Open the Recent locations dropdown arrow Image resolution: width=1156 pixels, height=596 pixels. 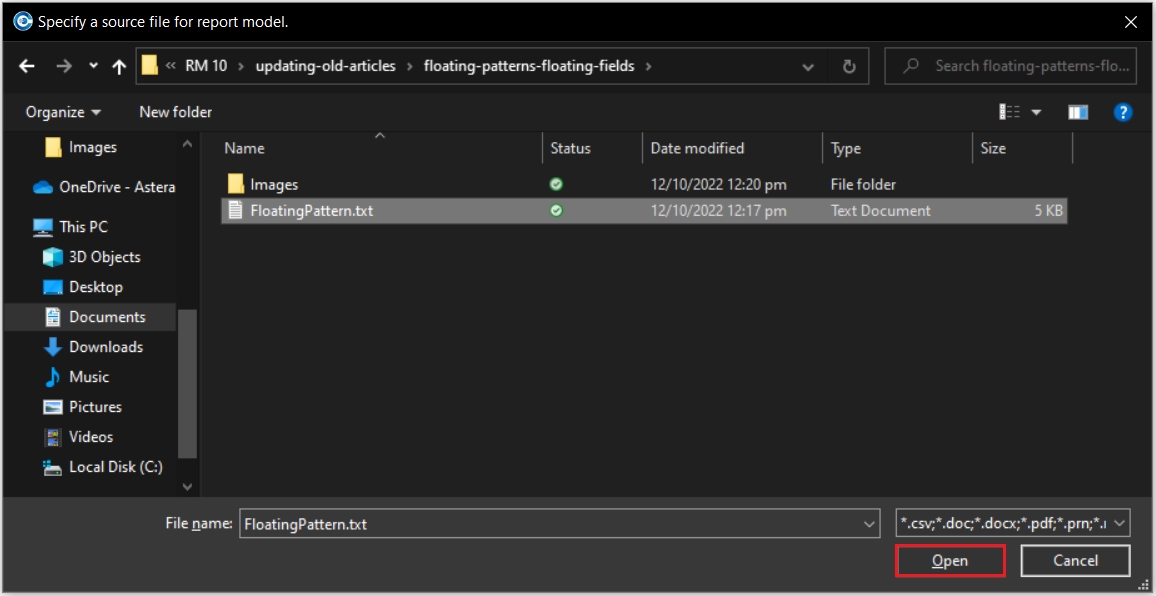coord(93,66)
